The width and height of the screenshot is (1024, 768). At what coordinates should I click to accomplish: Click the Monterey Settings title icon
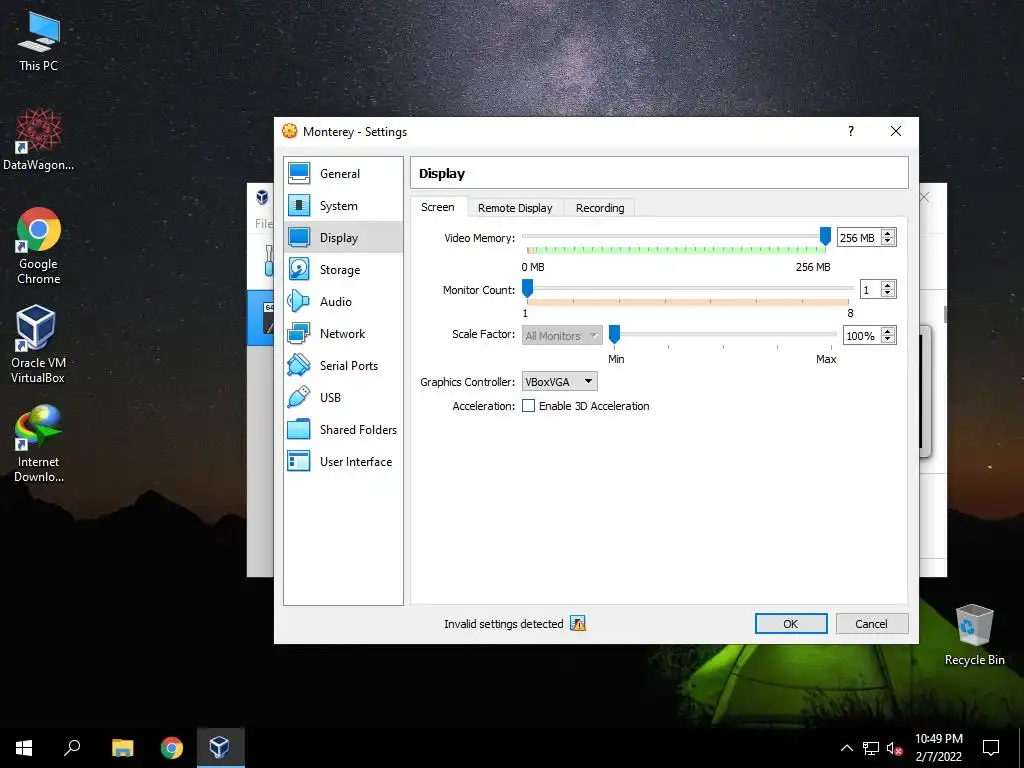pyautogui.click(x=289, y=131)
